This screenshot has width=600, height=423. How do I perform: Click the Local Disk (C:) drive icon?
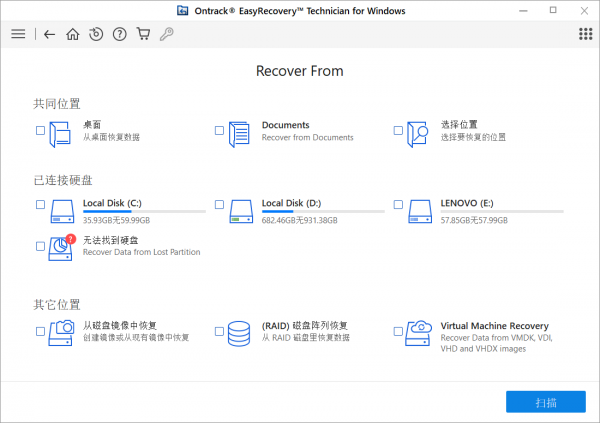62,211
